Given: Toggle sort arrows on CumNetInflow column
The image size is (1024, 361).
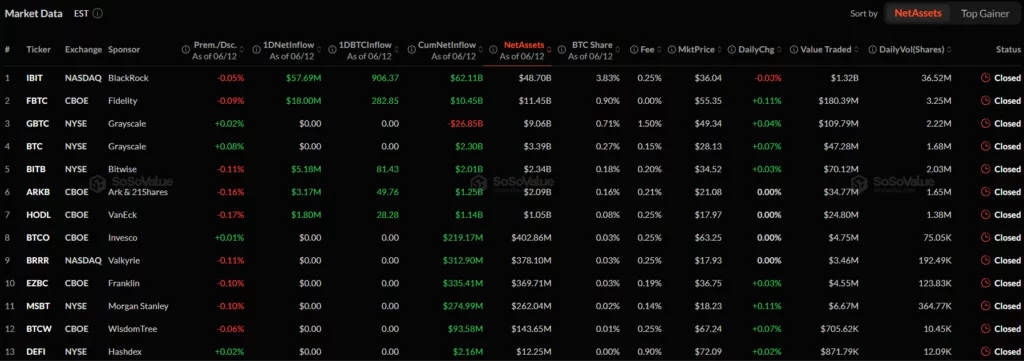Looking at the screenshot, I should pos(480,50).
